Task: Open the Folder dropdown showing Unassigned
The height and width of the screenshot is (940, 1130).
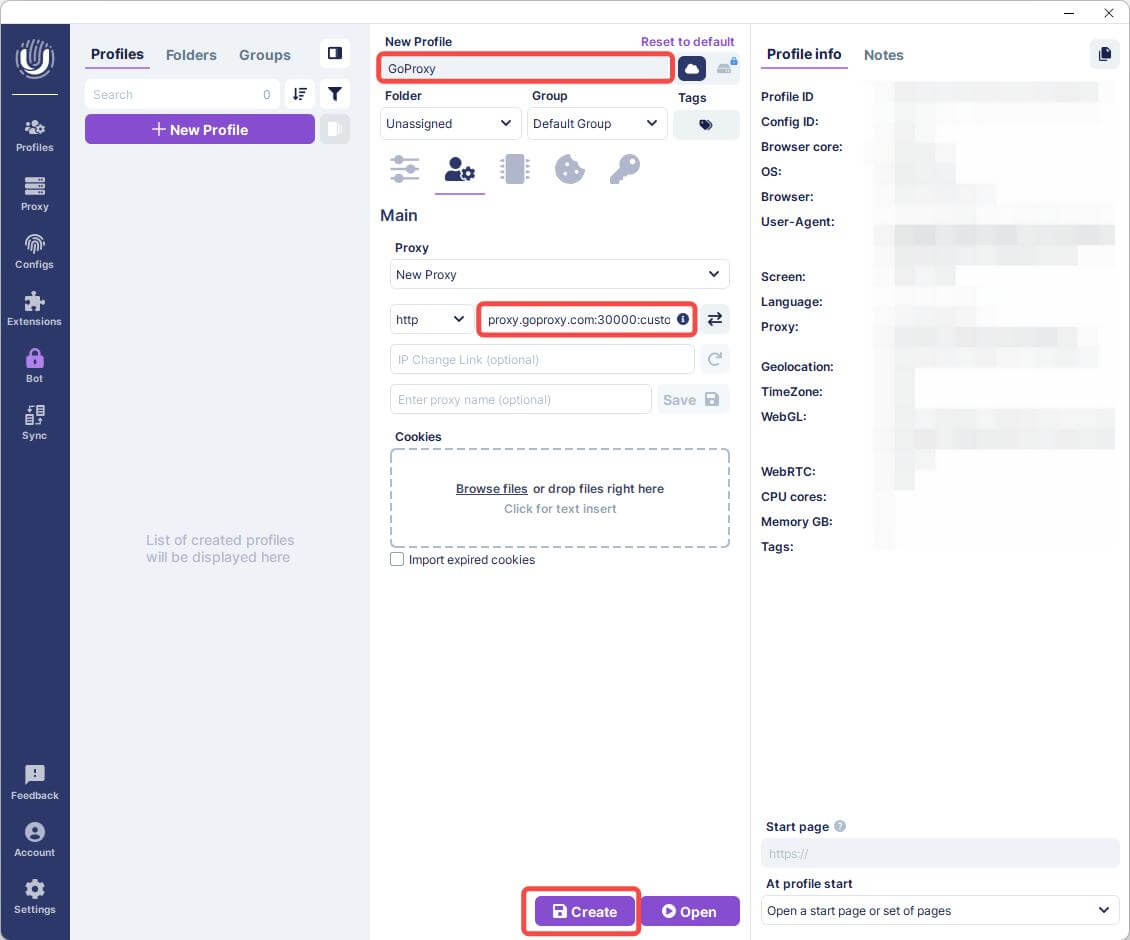Action: point(449,123)
